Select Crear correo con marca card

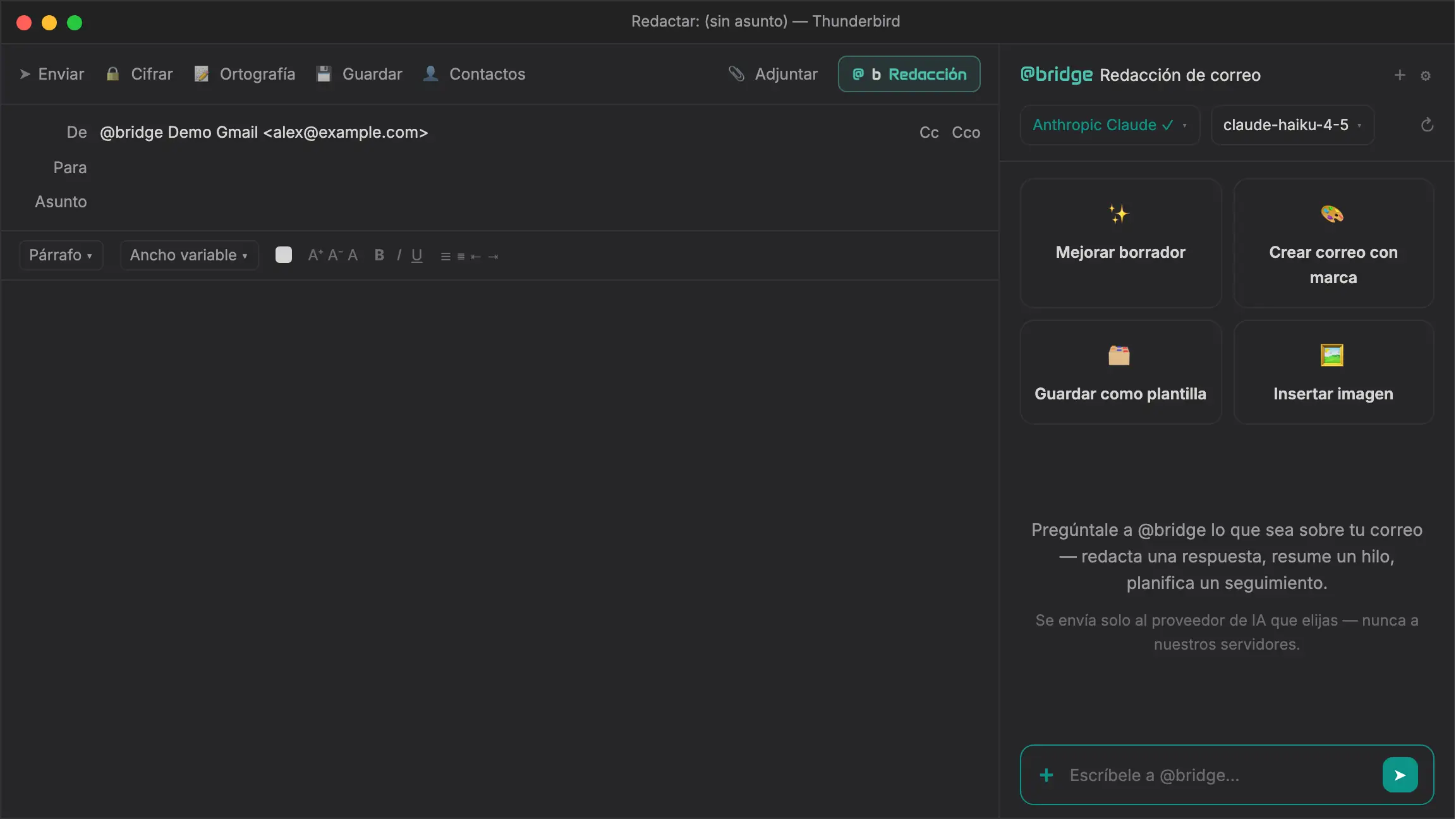(x=1333, y=243)
